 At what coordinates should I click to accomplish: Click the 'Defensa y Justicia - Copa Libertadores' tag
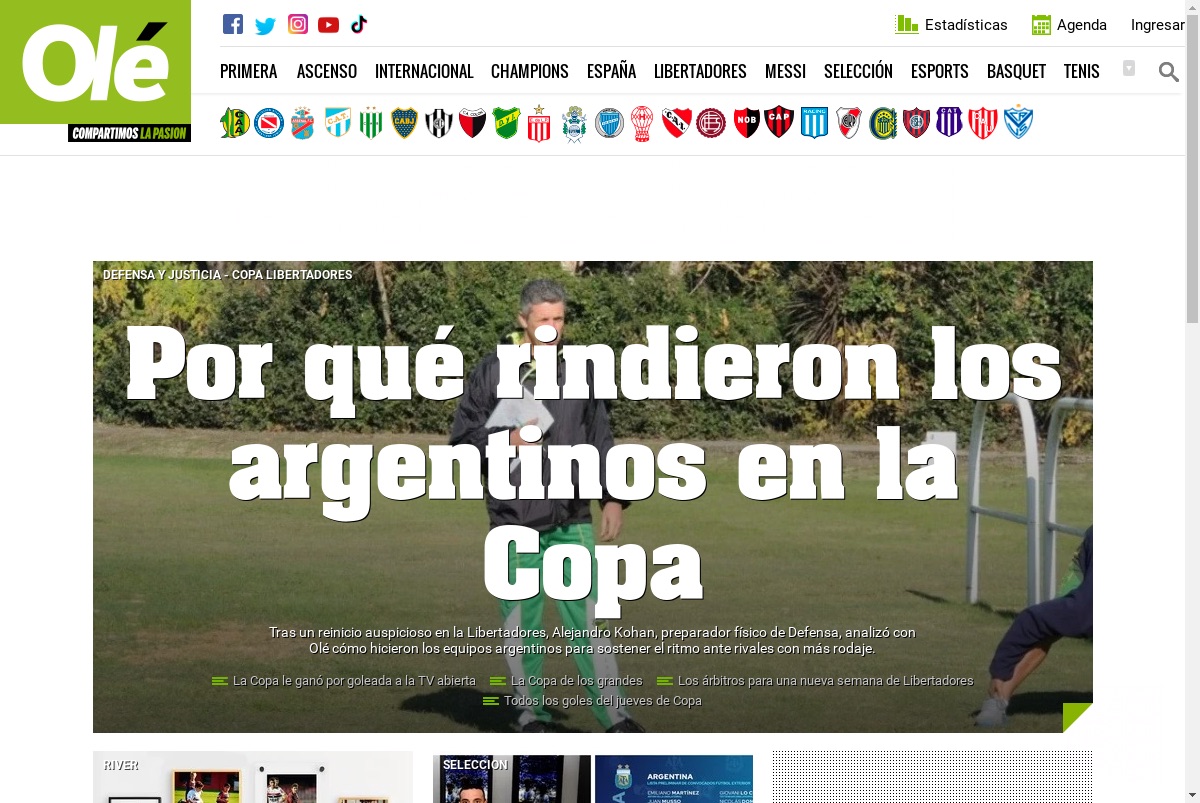[x=228, y=275]
